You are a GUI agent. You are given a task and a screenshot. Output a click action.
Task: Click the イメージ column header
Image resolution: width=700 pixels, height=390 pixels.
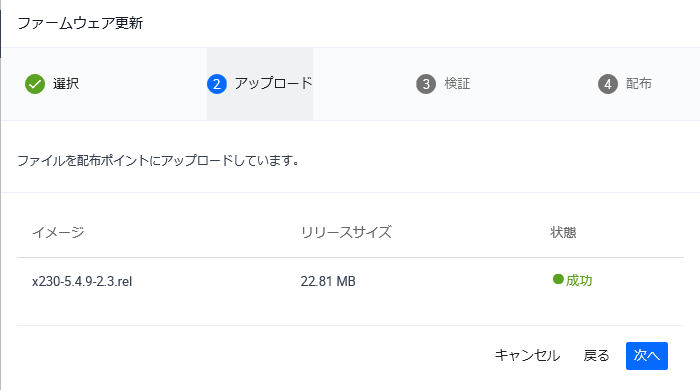pos(58,232)
